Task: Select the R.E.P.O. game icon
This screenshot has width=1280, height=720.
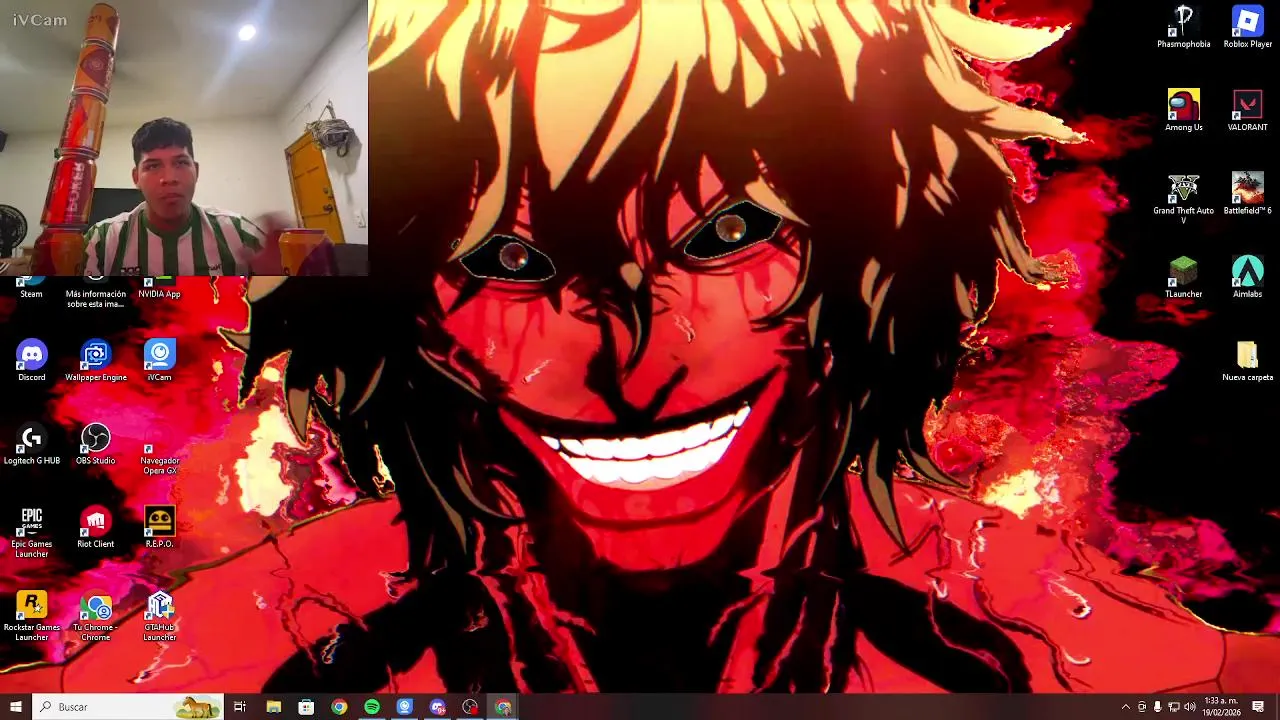Action: pos(159,527)
